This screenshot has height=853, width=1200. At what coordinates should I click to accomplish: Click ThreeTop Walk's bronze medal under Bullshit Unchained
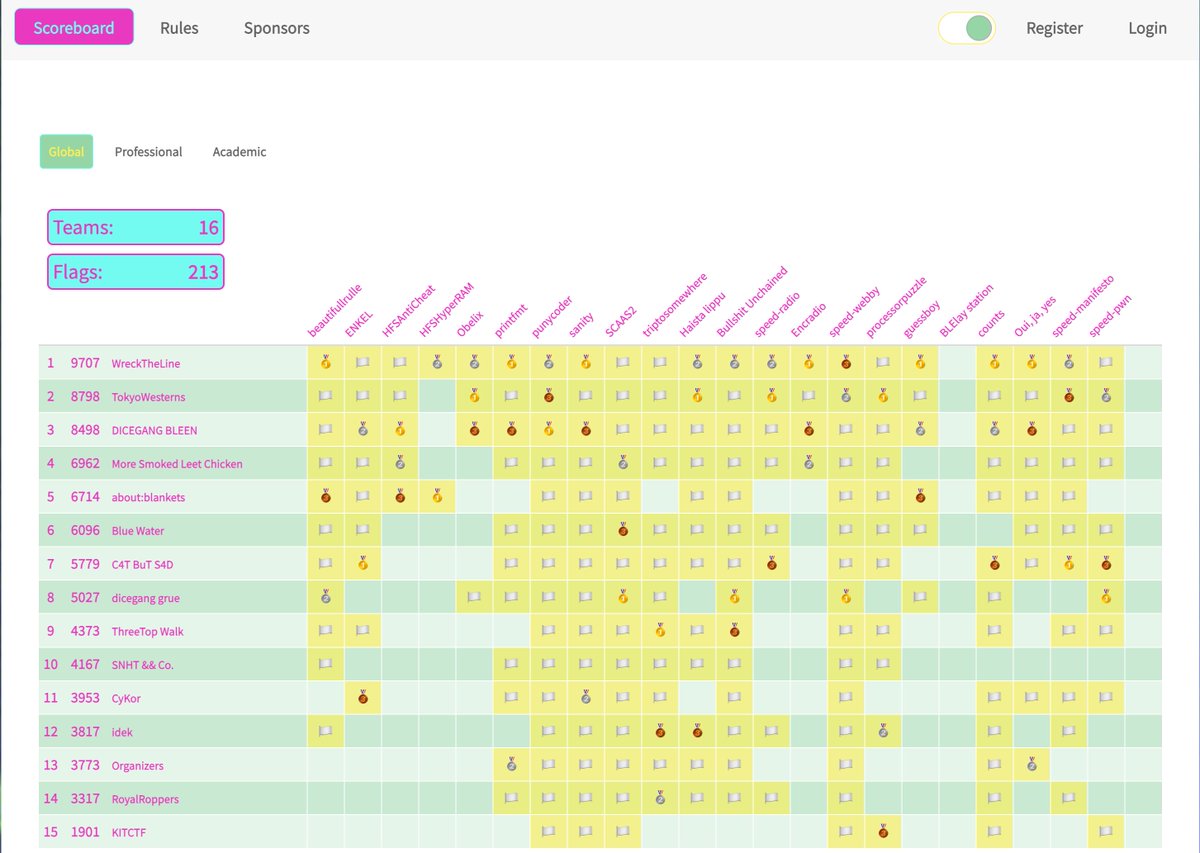click(x=735, y=631)
